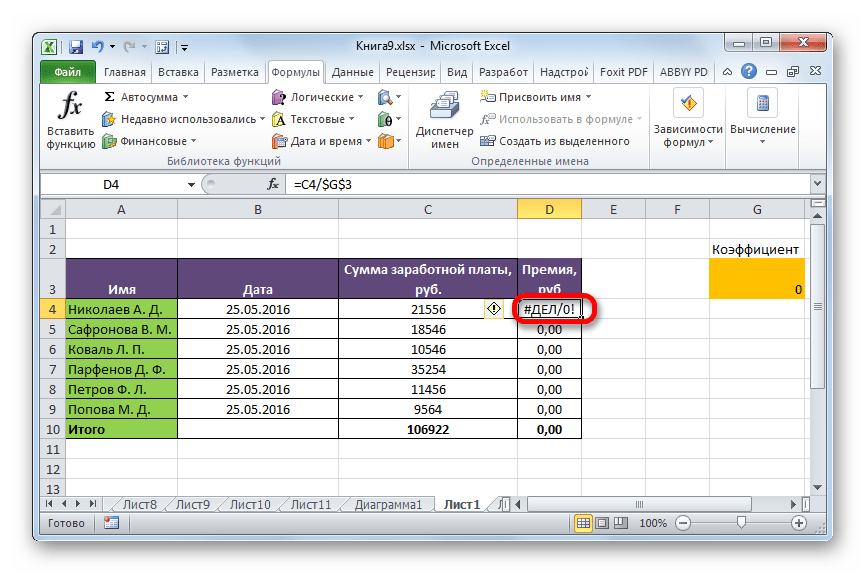Click the fx icon in the formula bar
Image resolution: width=866 pixels, height=574 pixels.
point(273,185)
